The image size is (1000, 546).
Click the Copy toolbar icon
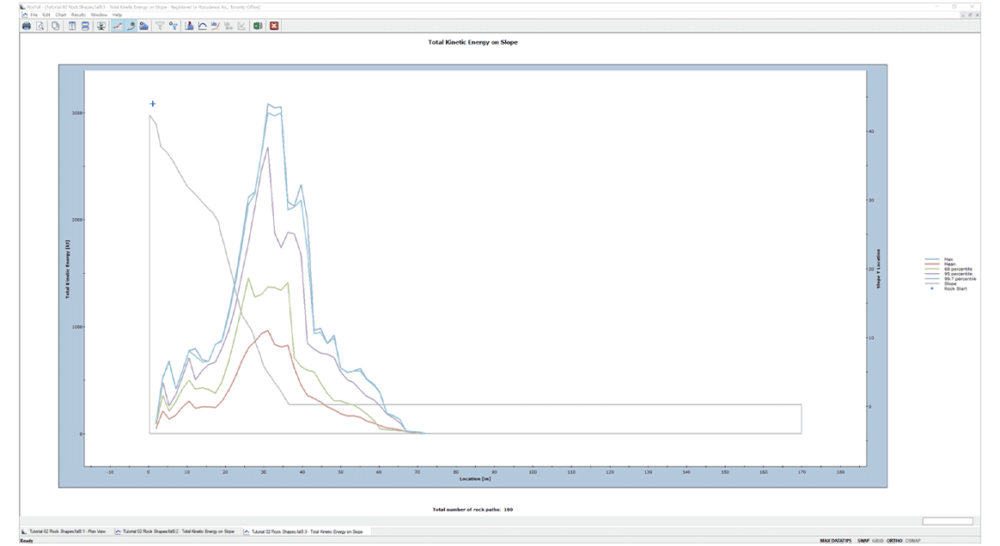click(x=55, y=26)
